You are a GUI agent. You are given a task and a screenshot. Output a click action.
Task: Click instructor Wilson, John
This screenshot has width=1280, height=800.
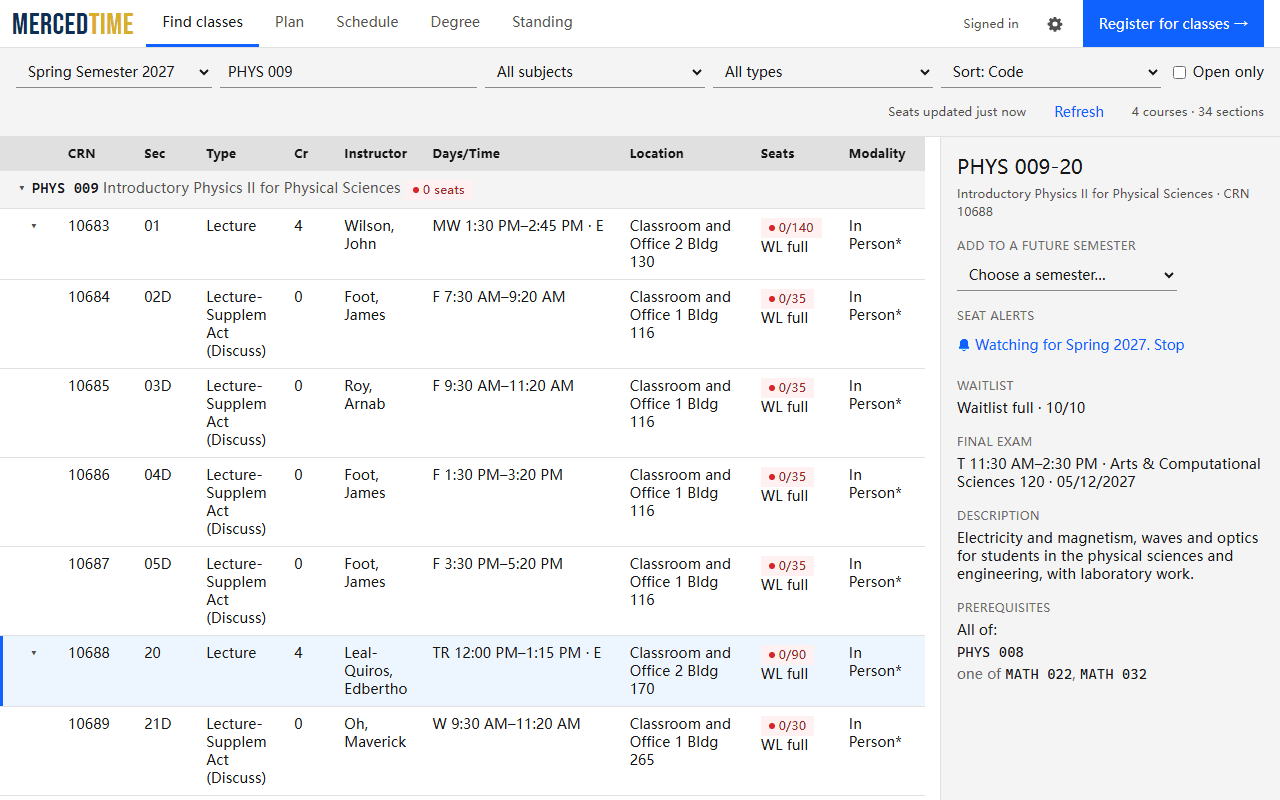(370, 235)
